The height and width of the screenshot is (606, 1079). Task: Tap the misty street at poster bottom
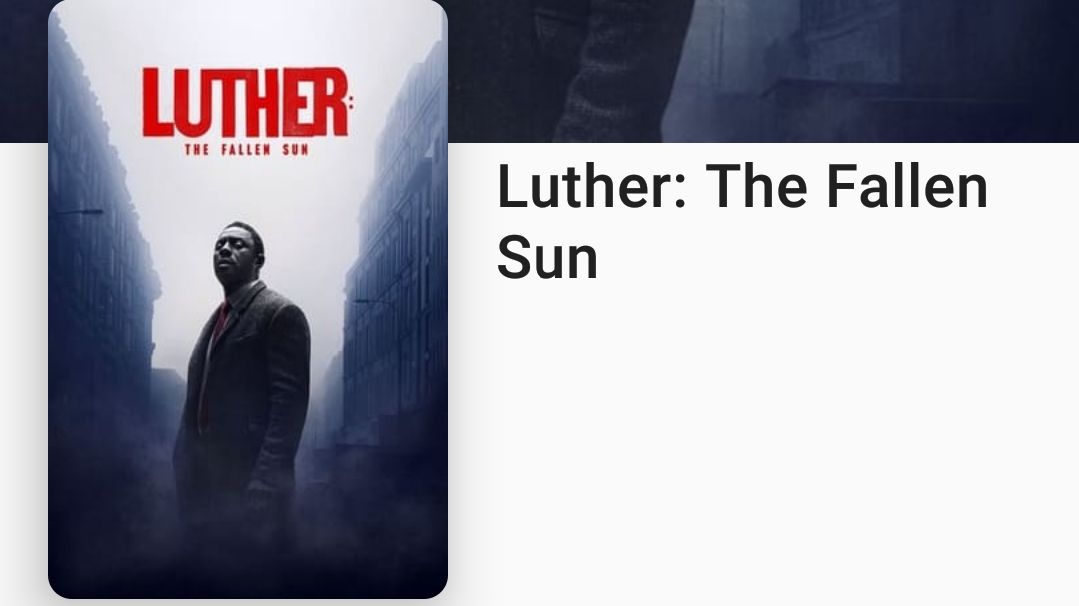click(x=248, y=550)
